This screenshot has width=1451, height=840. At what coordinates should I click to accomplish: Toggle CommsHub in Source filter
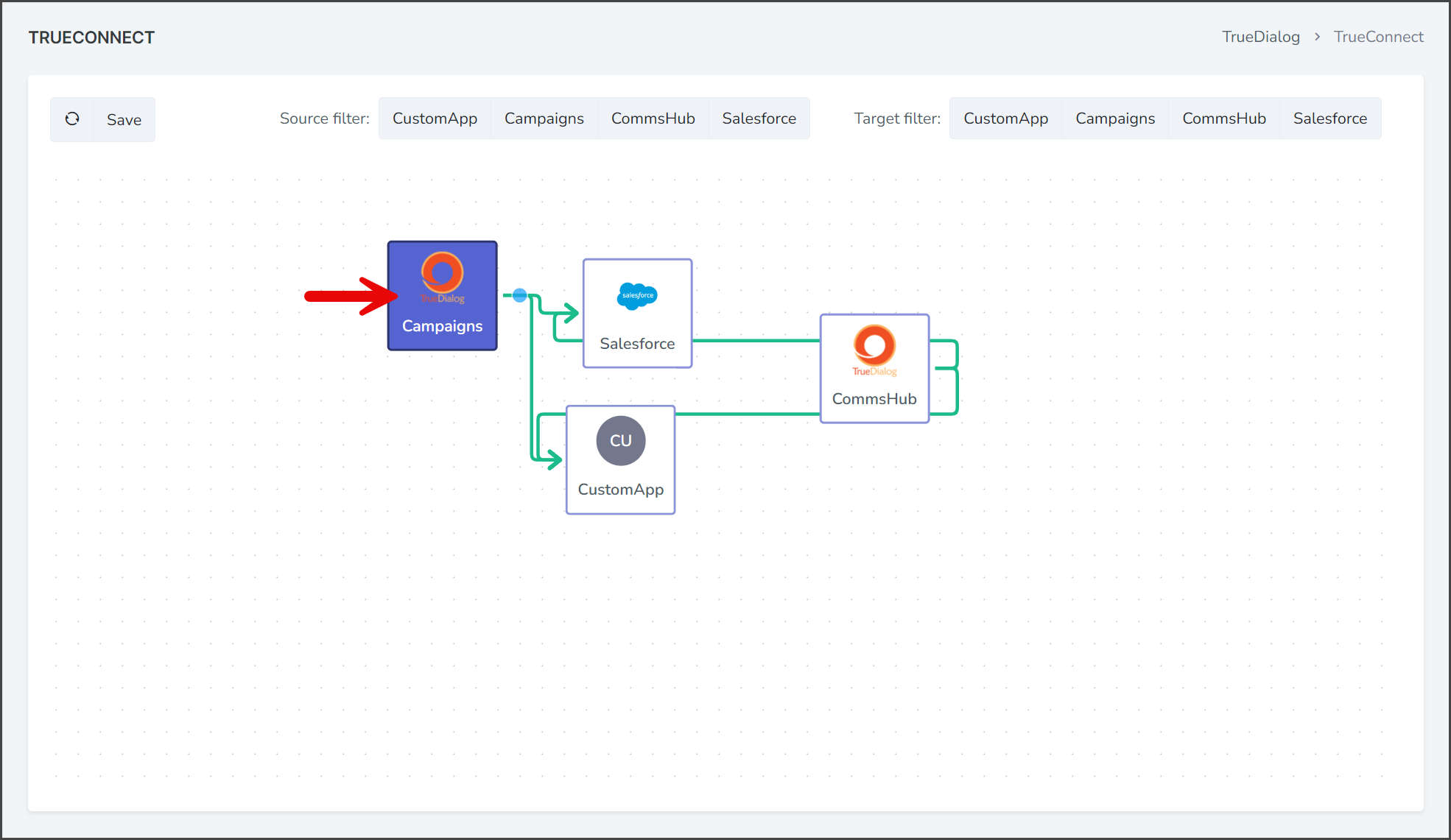click(x=653, y=119)
